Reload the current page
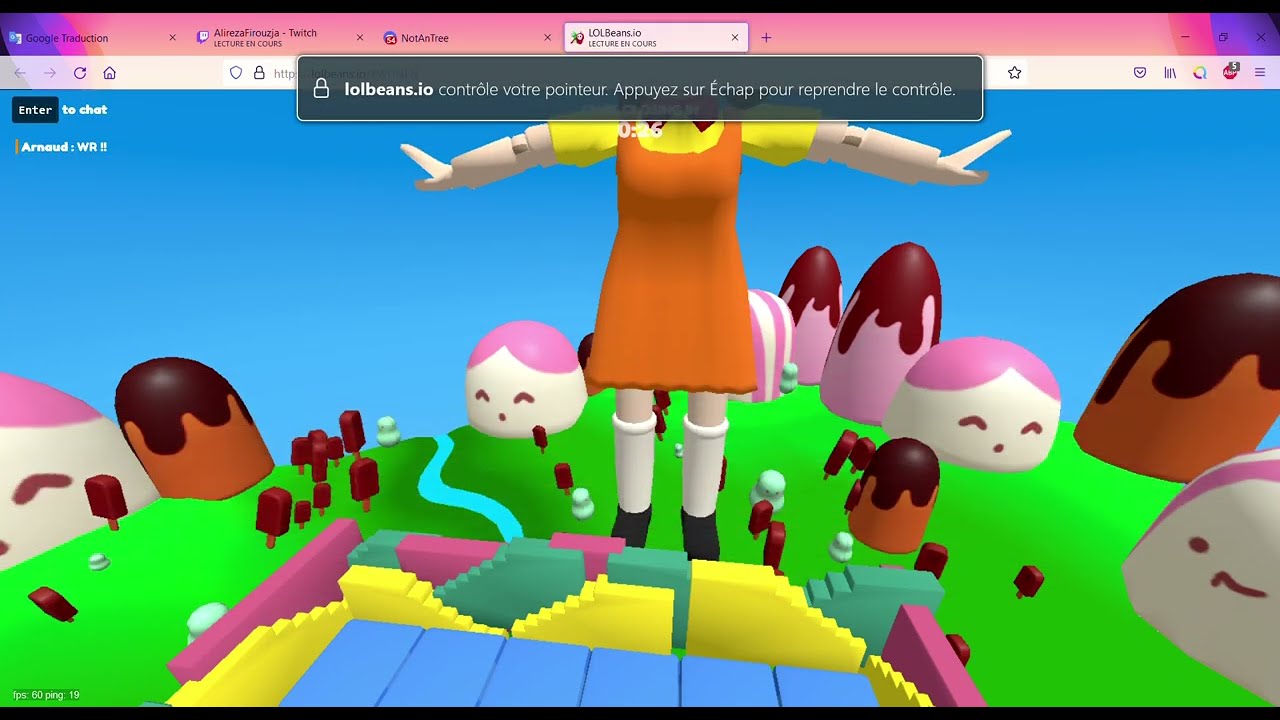 (x=80, y=73)
